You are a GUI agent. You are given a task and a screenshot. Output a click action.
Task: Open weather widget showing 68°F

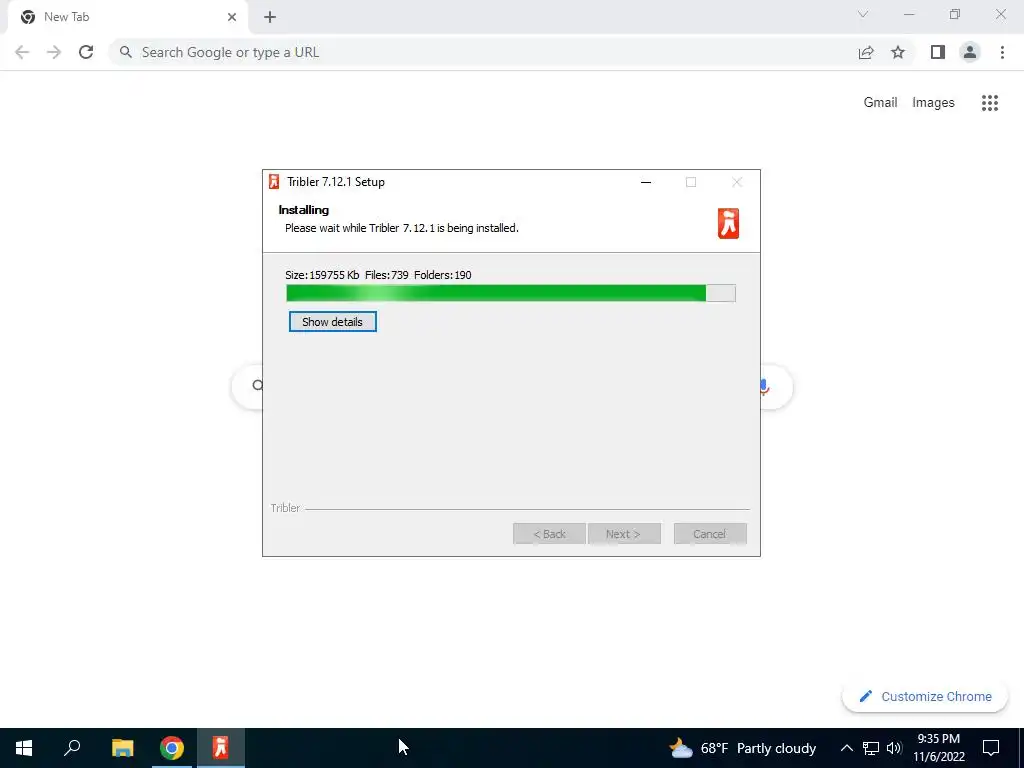click(x=743, y=748)
